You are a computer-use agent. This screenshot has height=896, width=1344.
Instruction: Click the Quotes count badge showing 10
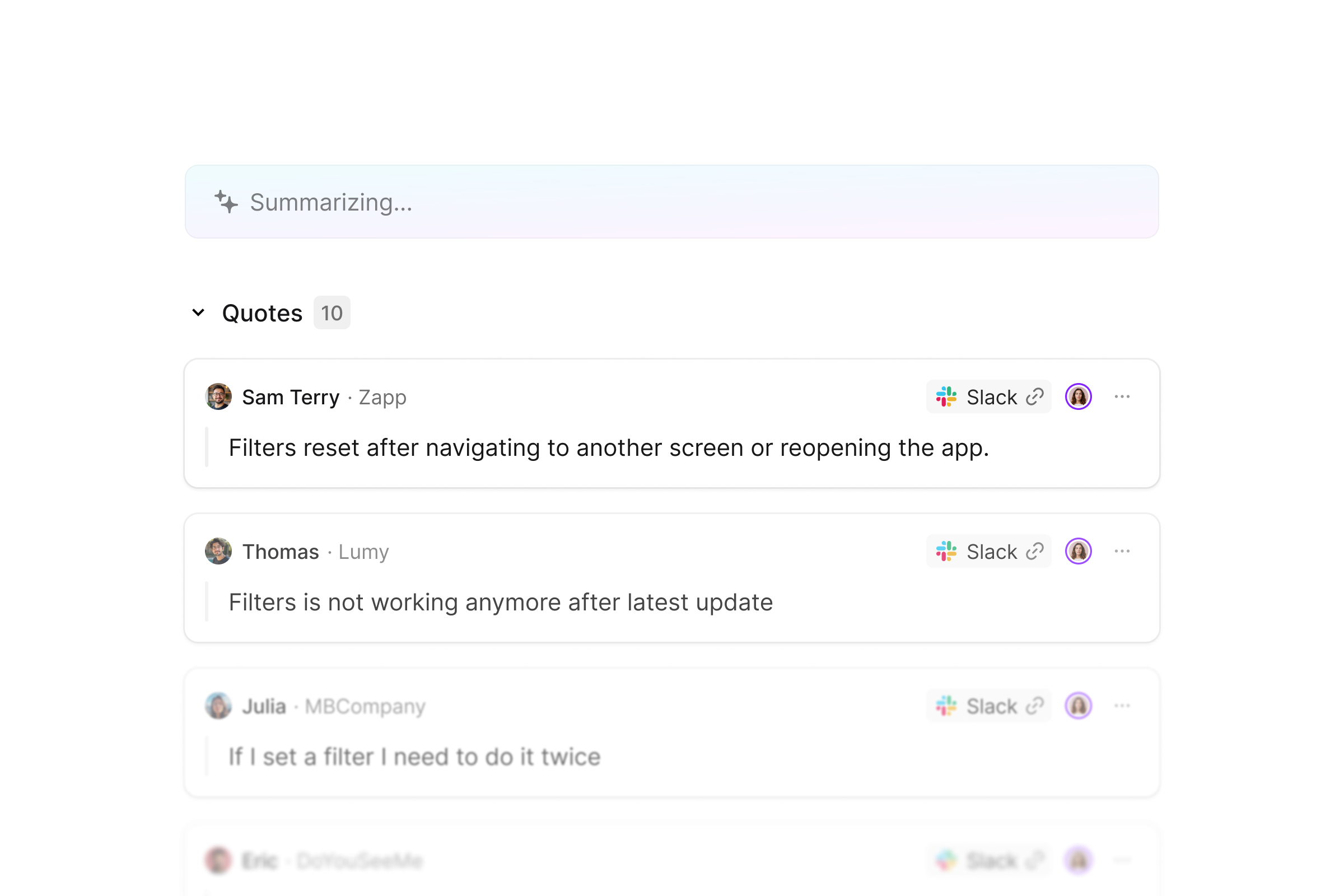pyautogui.click(x=332, y=313)
